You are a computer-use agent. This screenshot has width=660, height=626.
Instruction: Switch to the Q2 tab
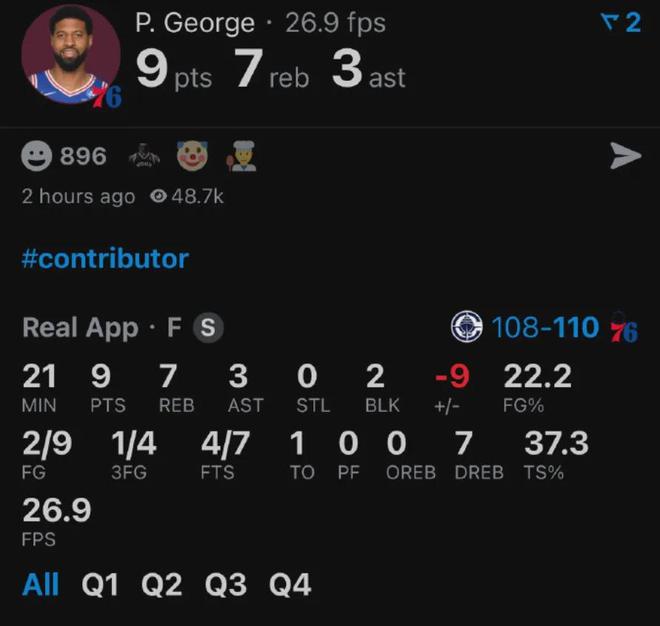[163, 584]
